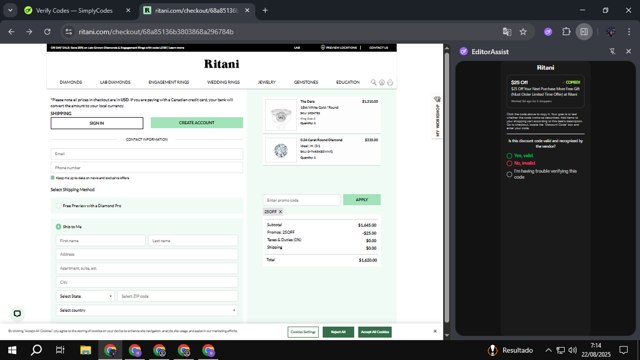640x360 pixels.
Task: Open the Gemstones menu
Action: [x=306, y=82]
